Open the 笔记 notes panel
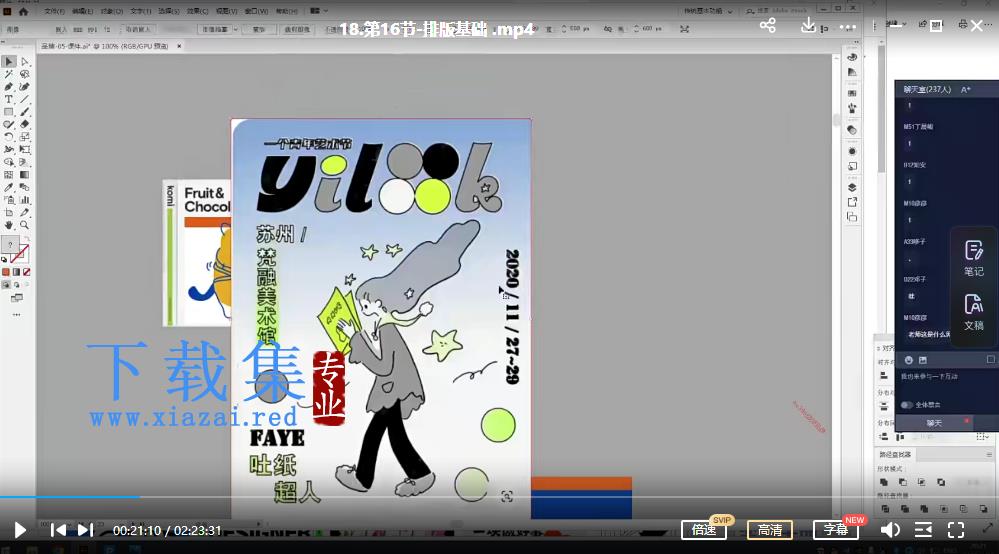Screen dimensions: 999x554 tap(974, 258)
